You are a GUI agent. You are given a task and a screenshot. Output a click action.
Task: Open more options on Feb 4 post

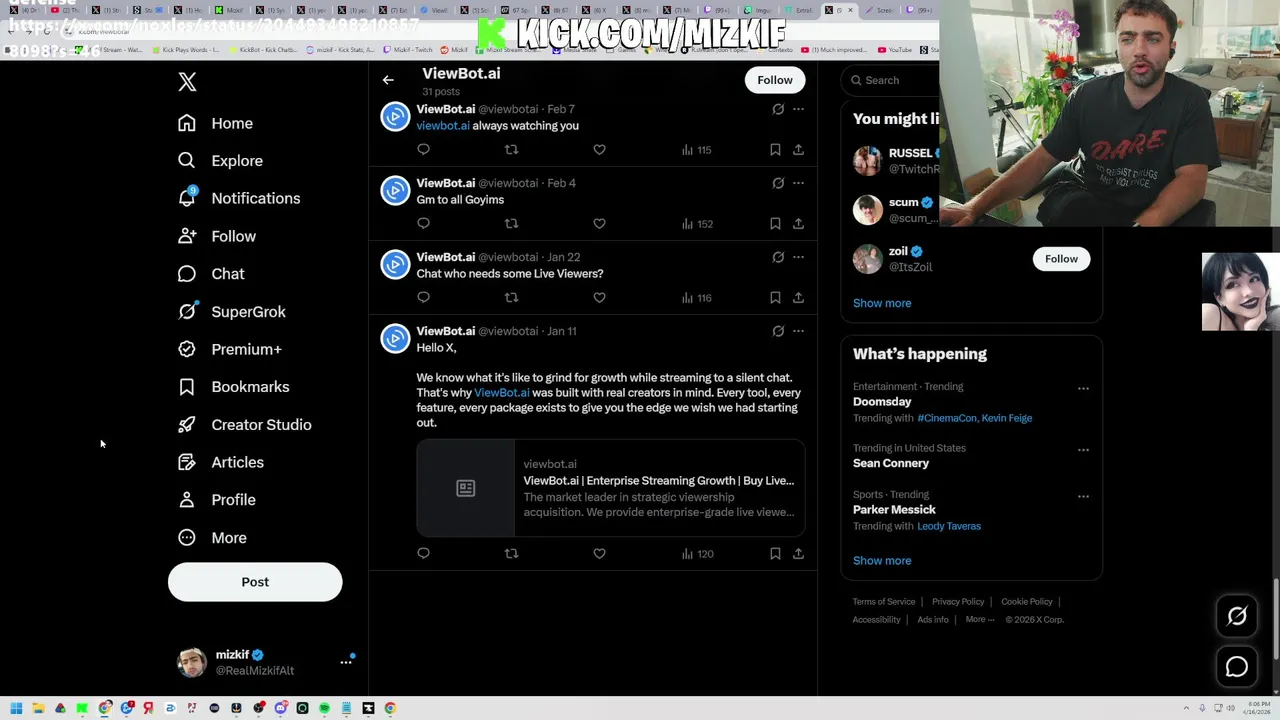coord(798,183)
